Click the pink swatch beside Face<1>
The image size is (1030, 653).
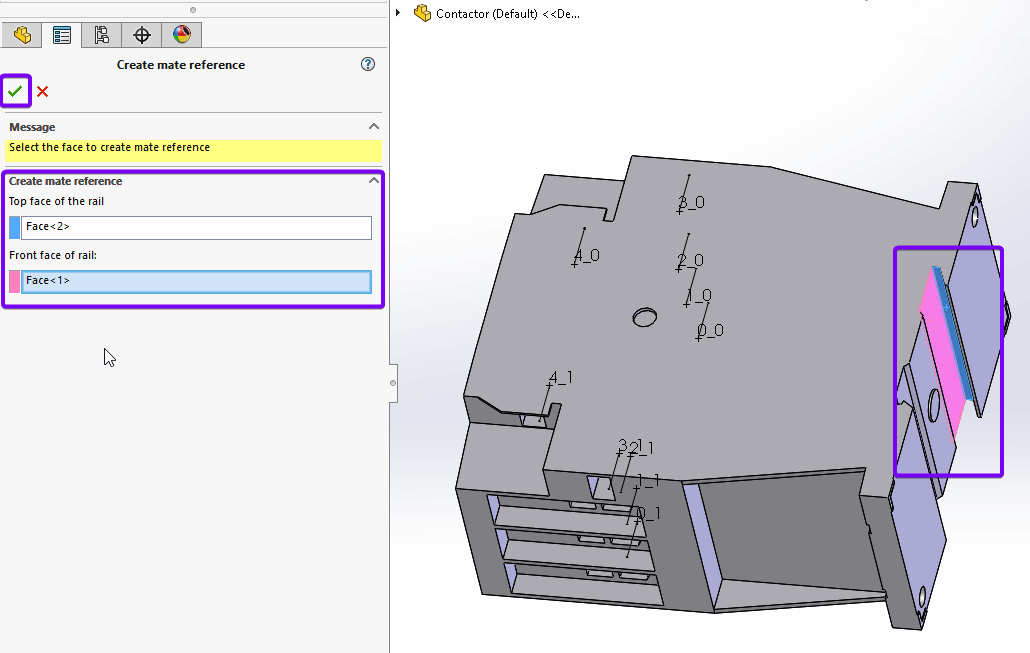pyautogui.click(x=14, y=281)
